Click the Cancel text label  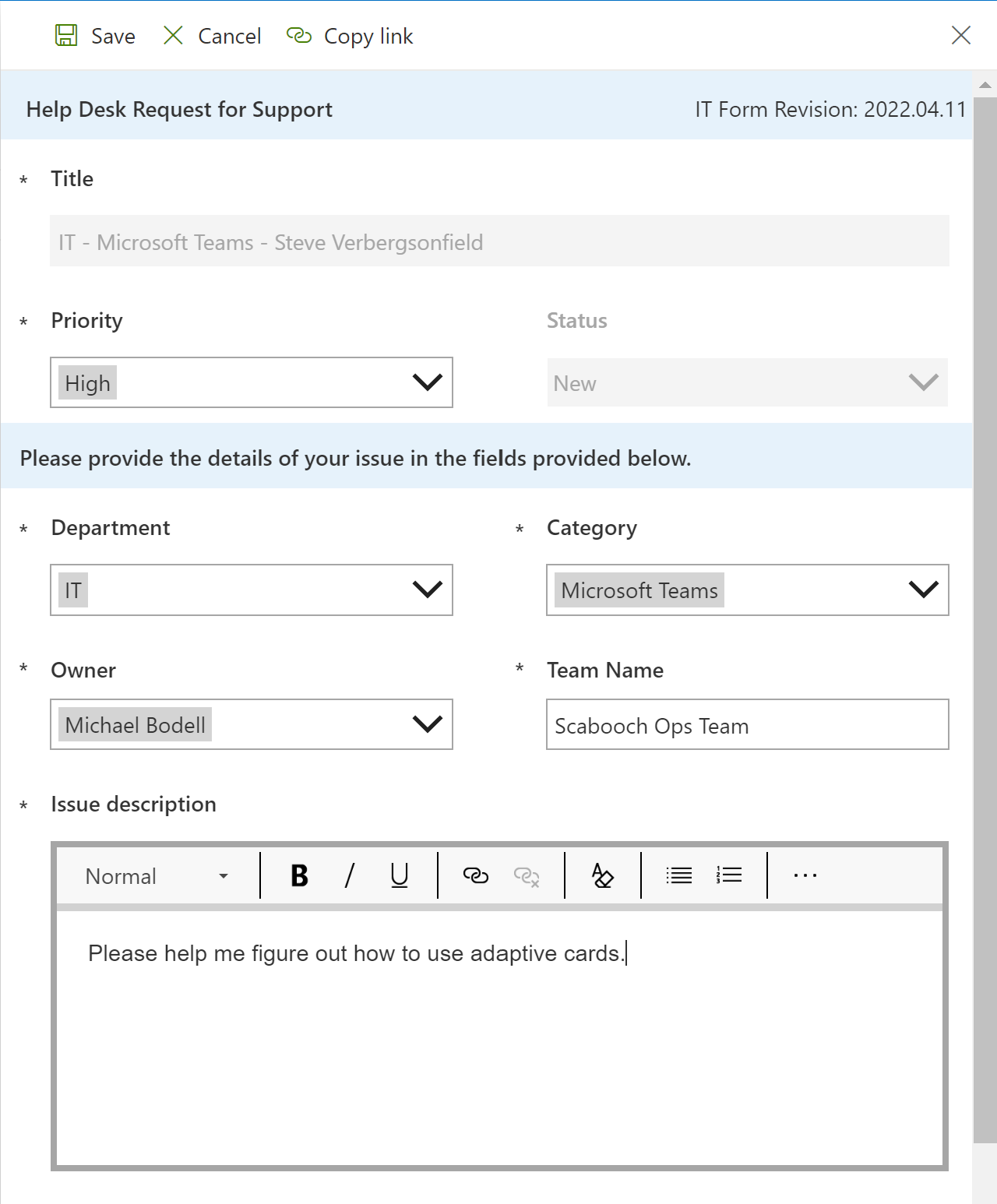click(230, 37)
